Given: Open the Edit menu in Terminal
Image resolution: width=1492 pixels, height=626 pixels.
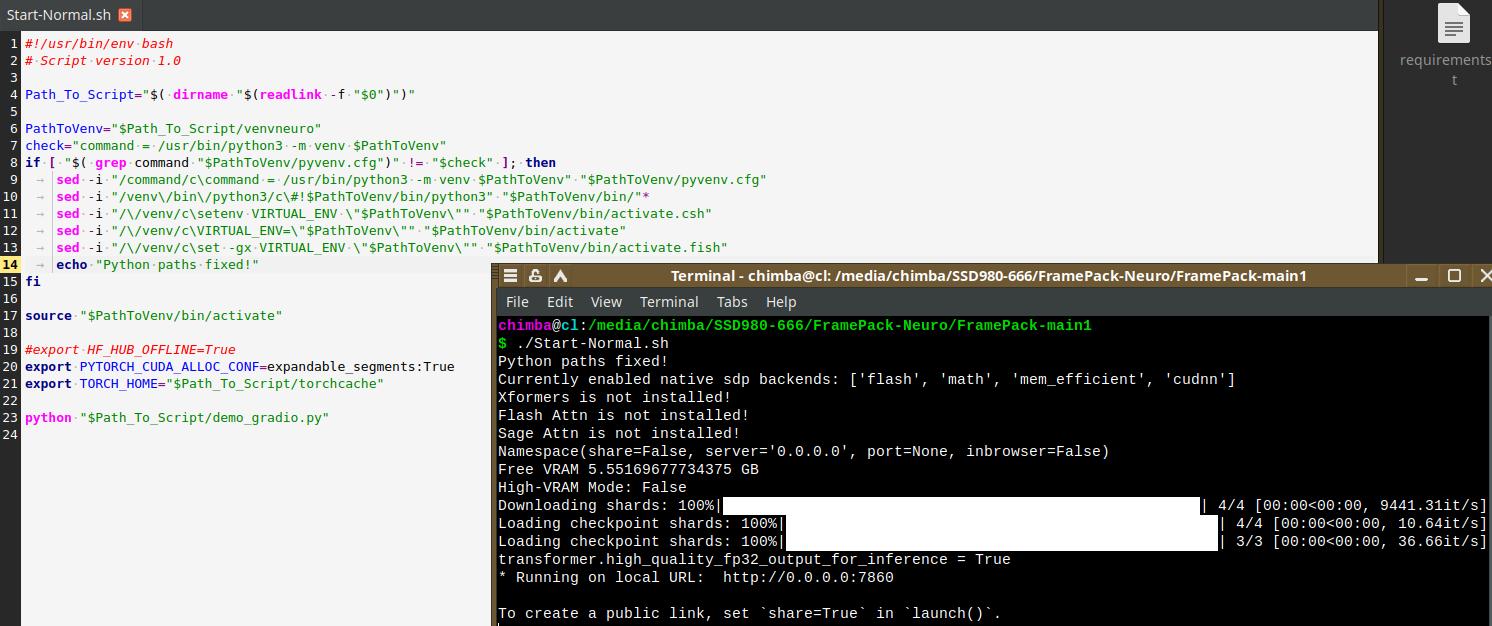Looking at the screenshot, I should click(x=560, y=302).
